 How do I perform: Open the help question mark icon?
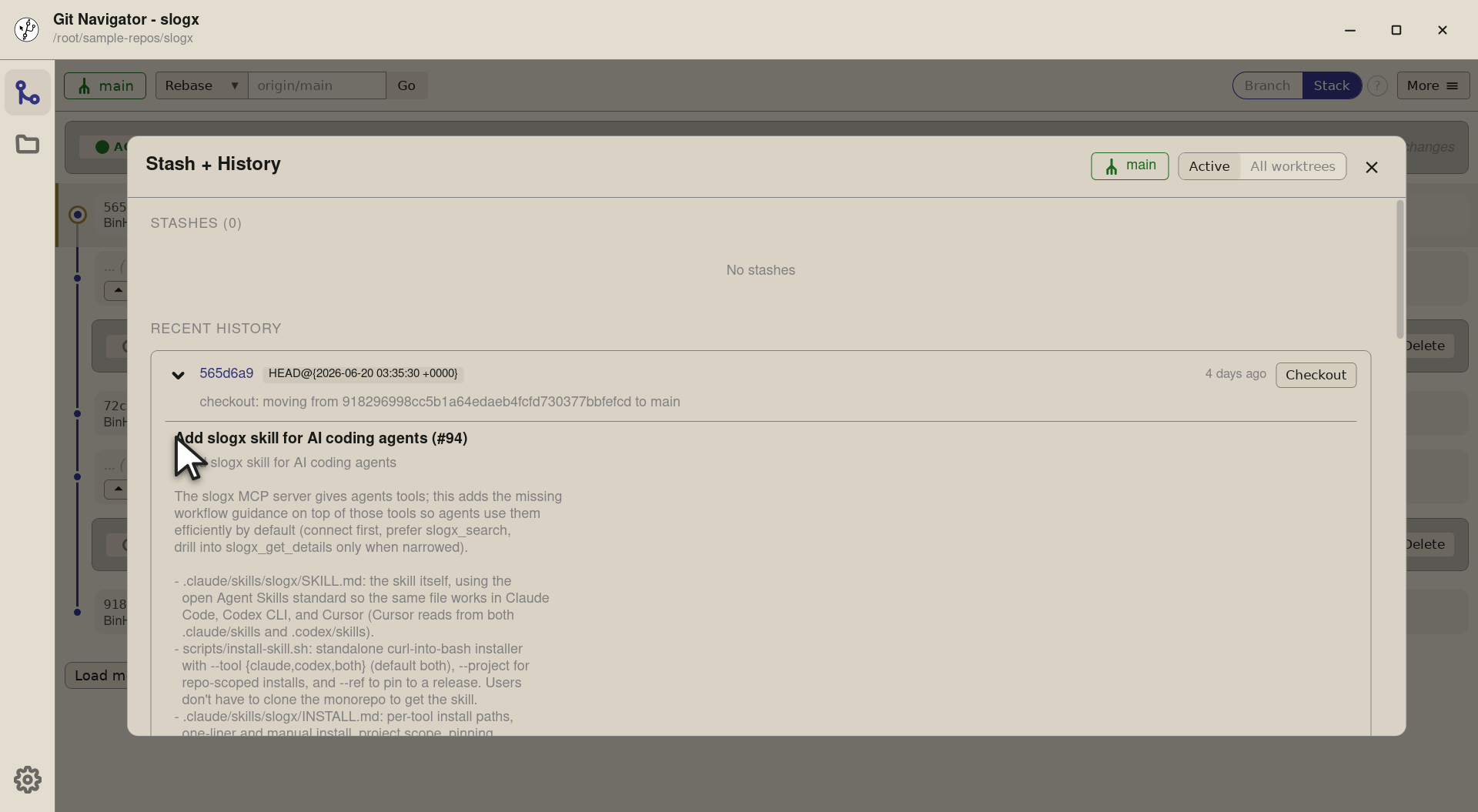coord(1377,85)
